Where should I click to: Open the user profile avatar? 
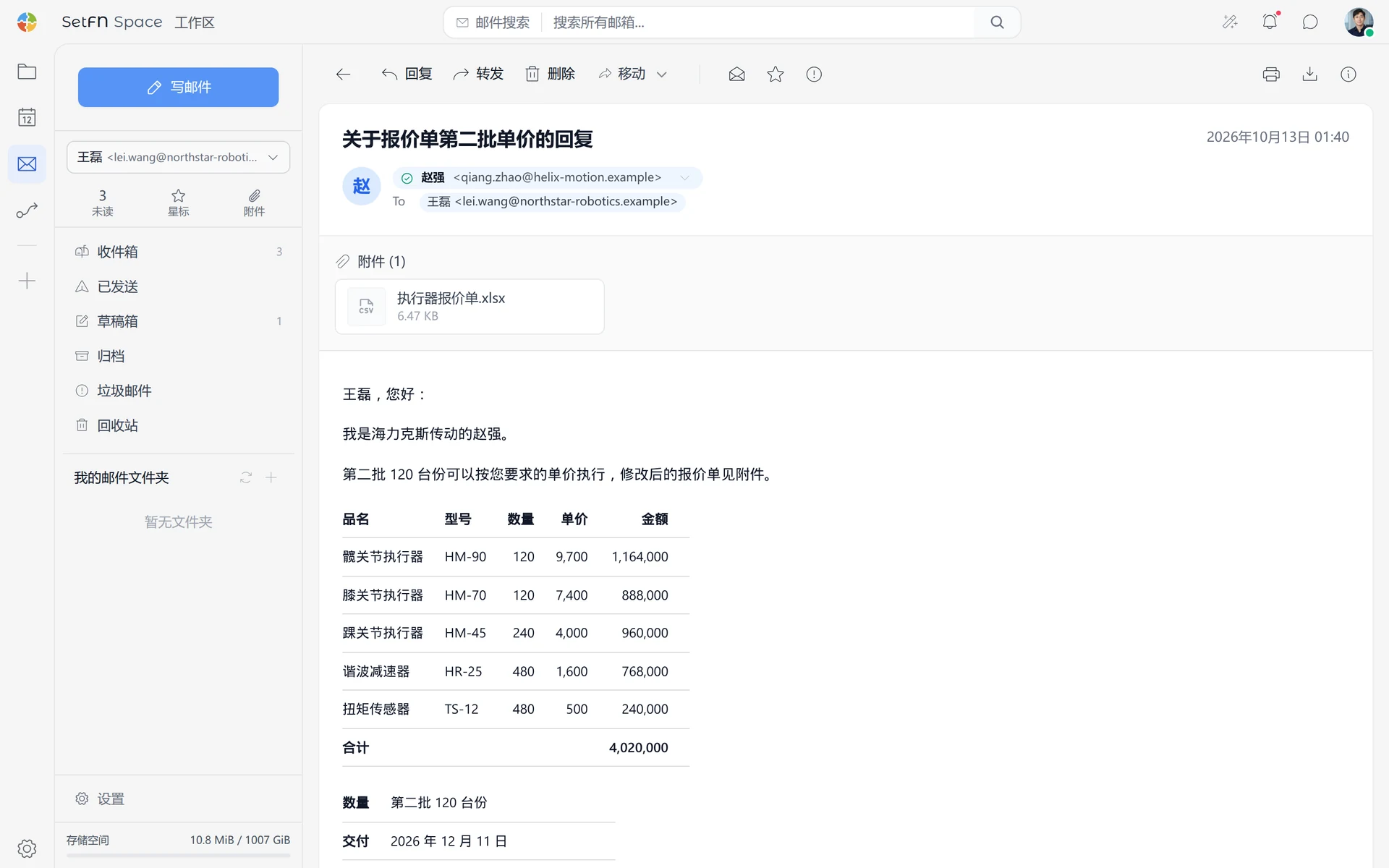tap(1359, 22)
